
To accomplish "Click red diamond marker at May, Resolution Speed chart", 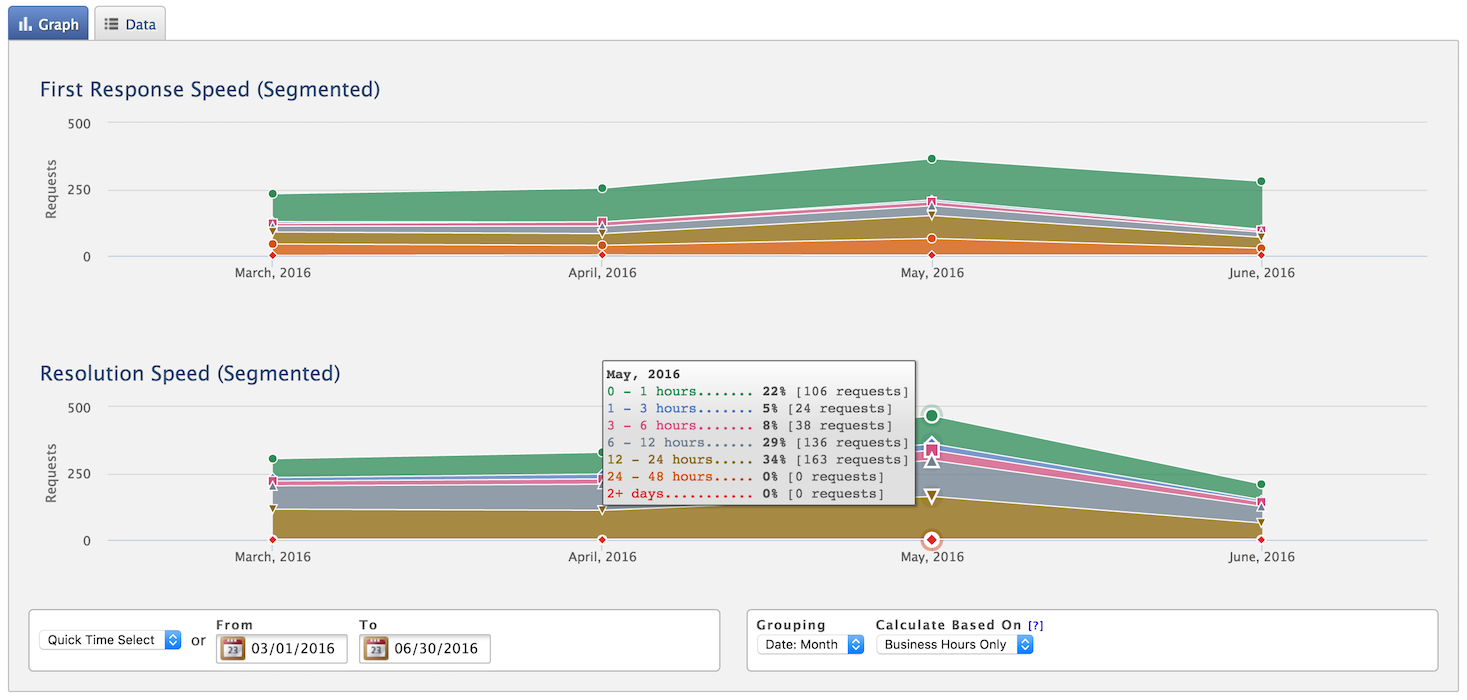I will tap(932, 540).
